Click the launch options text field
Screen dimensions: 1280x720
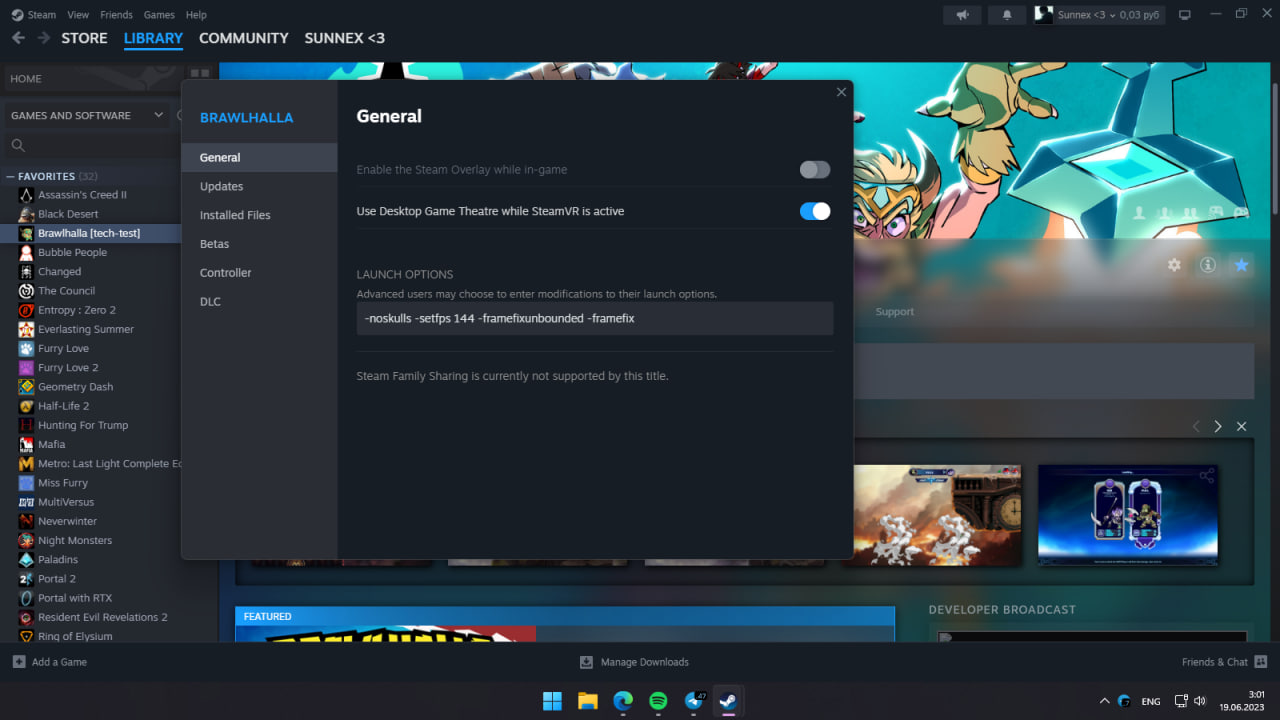595,318
